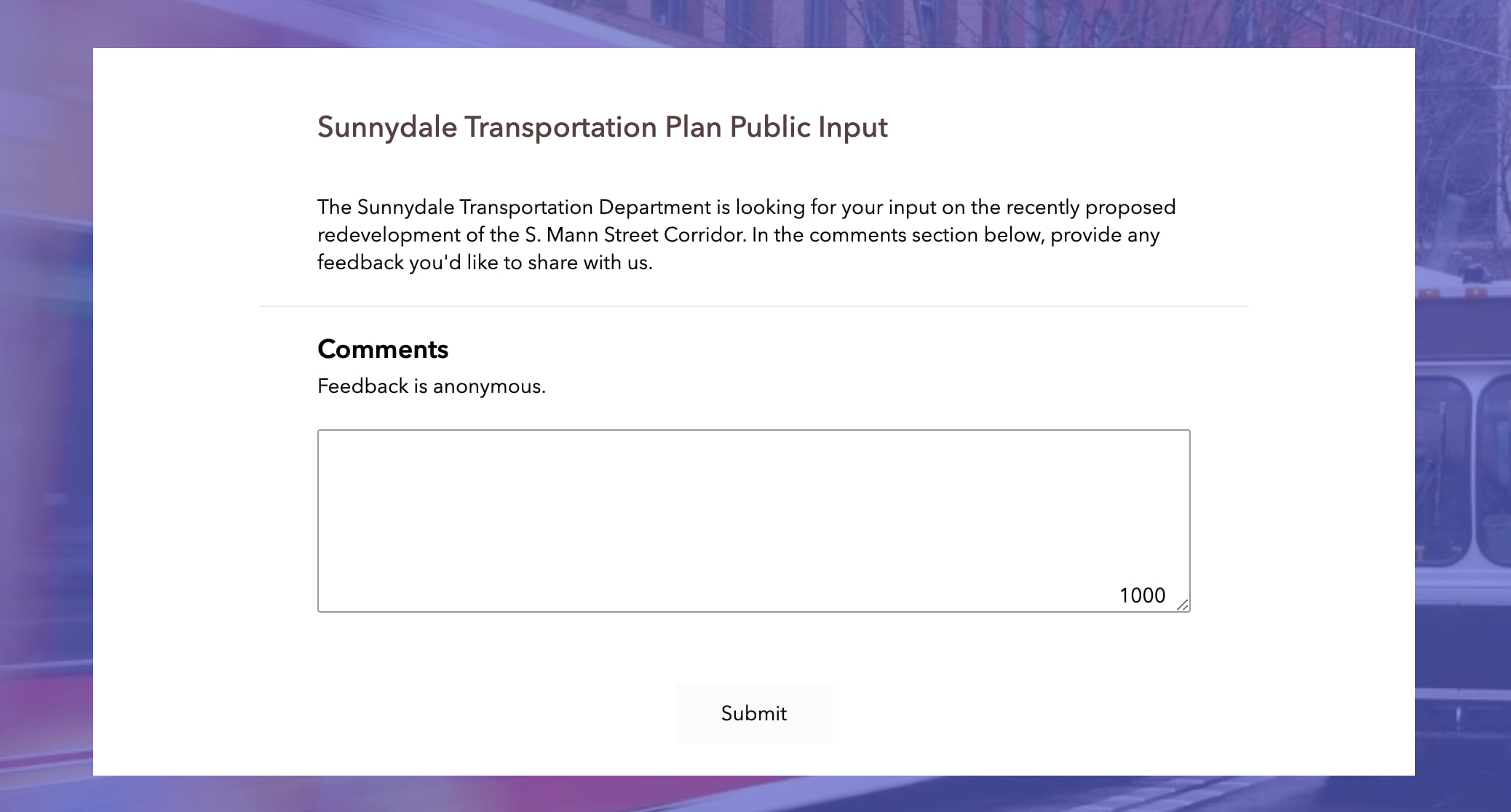
Task: Click the last description line about sharing feedback
Action: coord(485,263)
